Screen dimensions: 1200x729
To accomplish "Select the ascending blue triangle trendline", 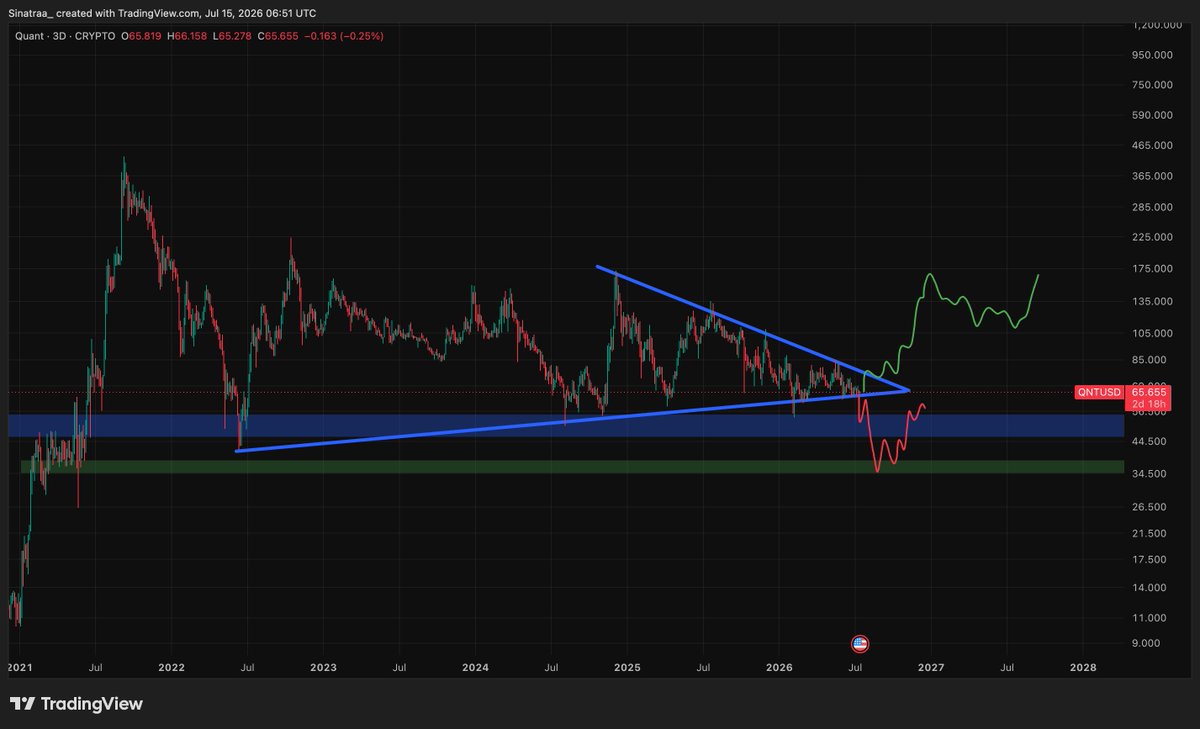I will (570, 421).
